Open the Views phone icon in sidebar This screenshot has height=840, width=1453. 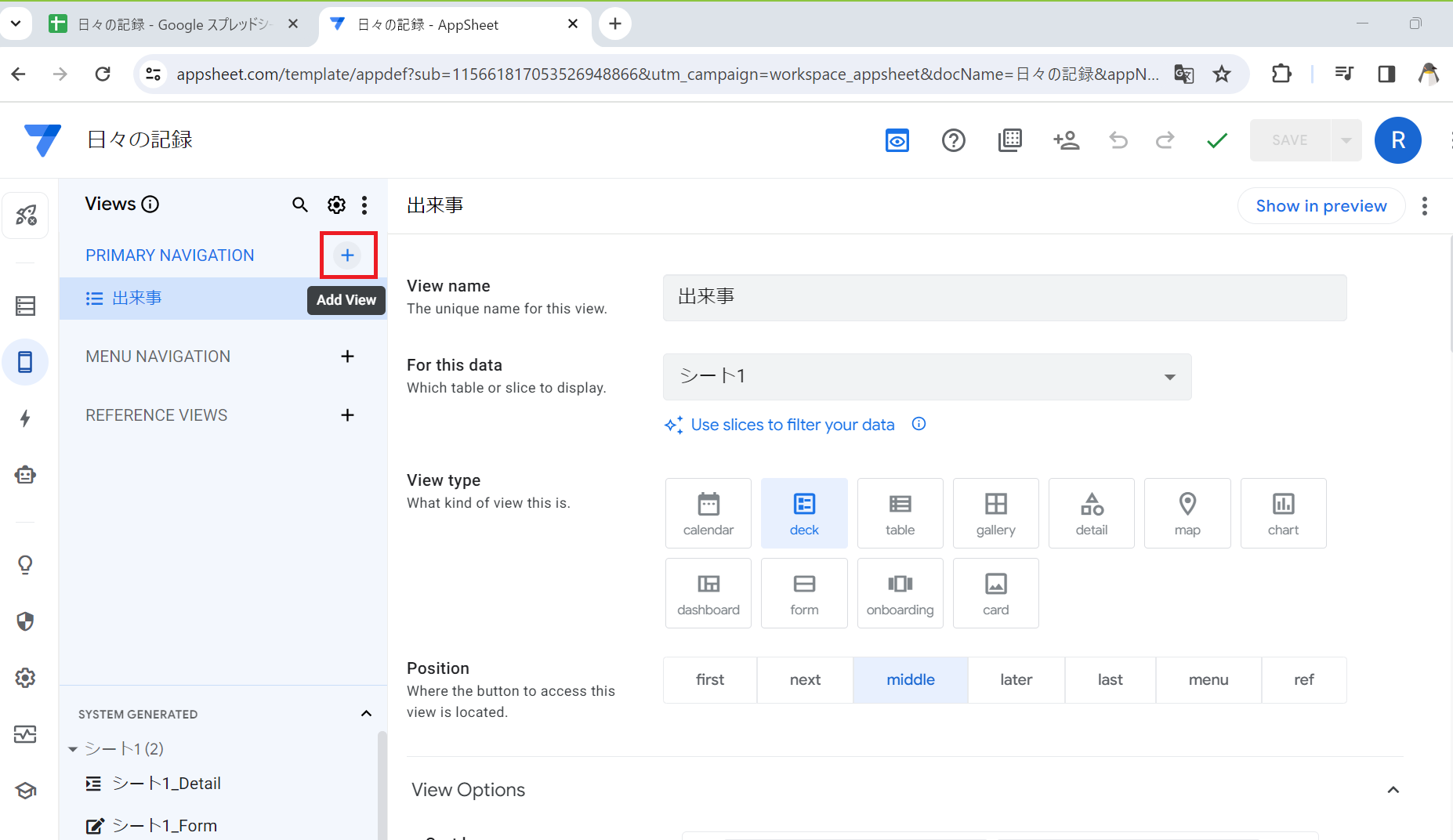point(26,362)
